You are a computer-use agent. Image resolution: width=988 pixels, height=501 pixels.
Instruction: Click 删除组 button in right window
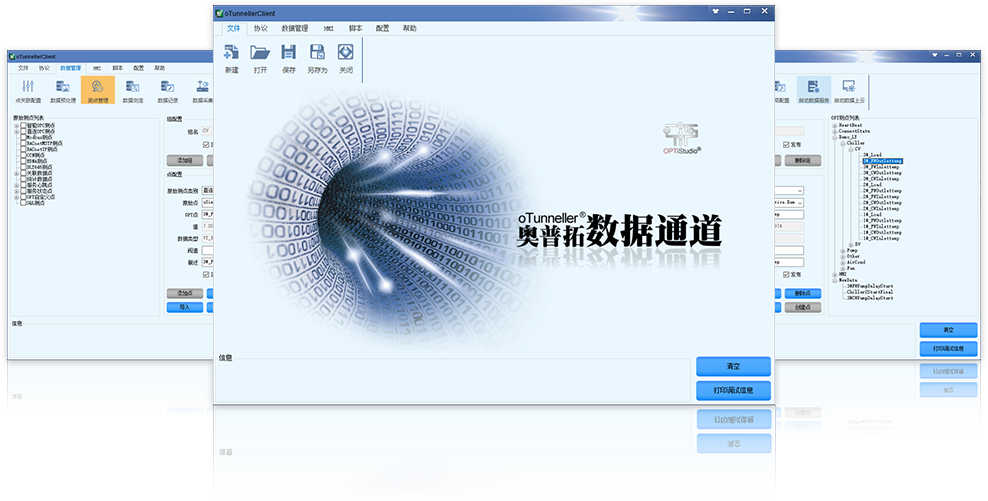point(803,161)
